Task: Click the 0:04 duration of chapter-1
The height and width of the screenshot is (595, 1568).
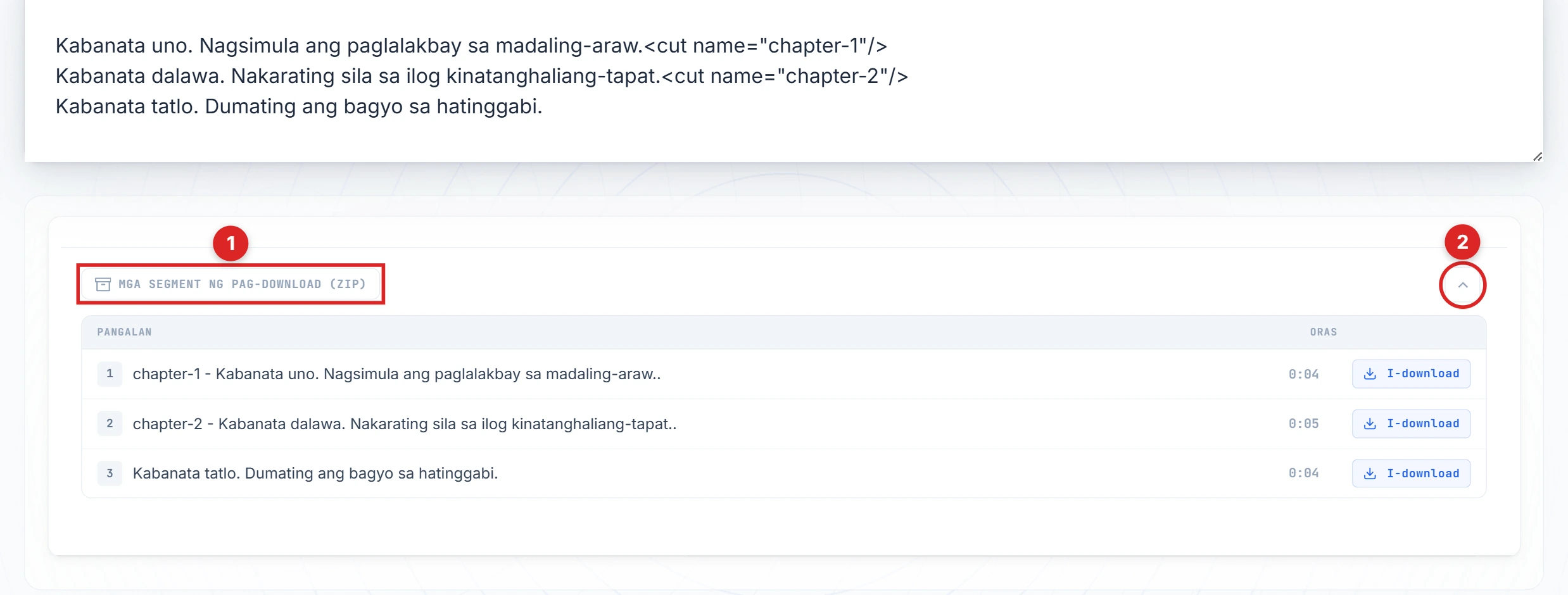Action: coord(1303,374)
